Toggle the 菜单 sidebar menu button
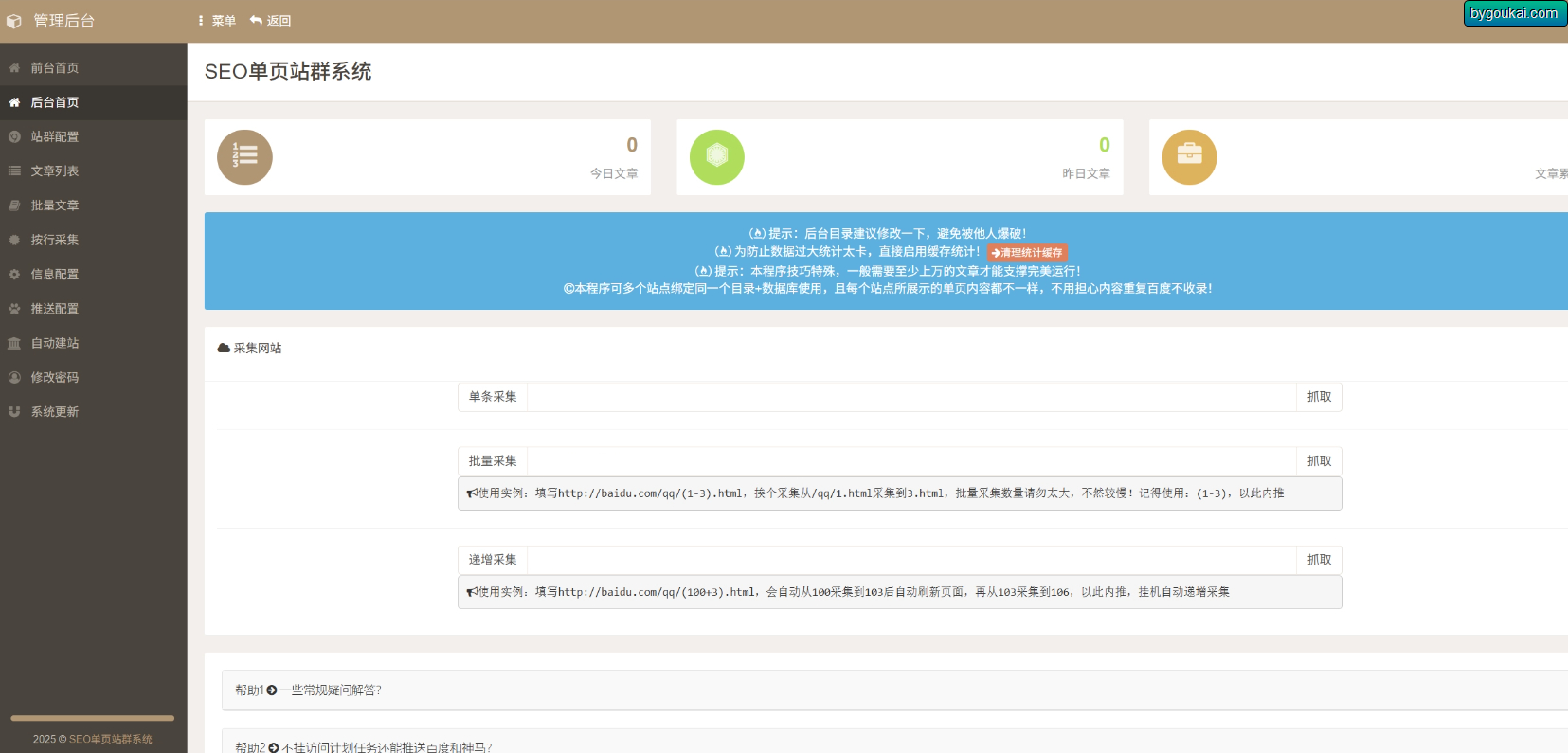 click(217, 21)
